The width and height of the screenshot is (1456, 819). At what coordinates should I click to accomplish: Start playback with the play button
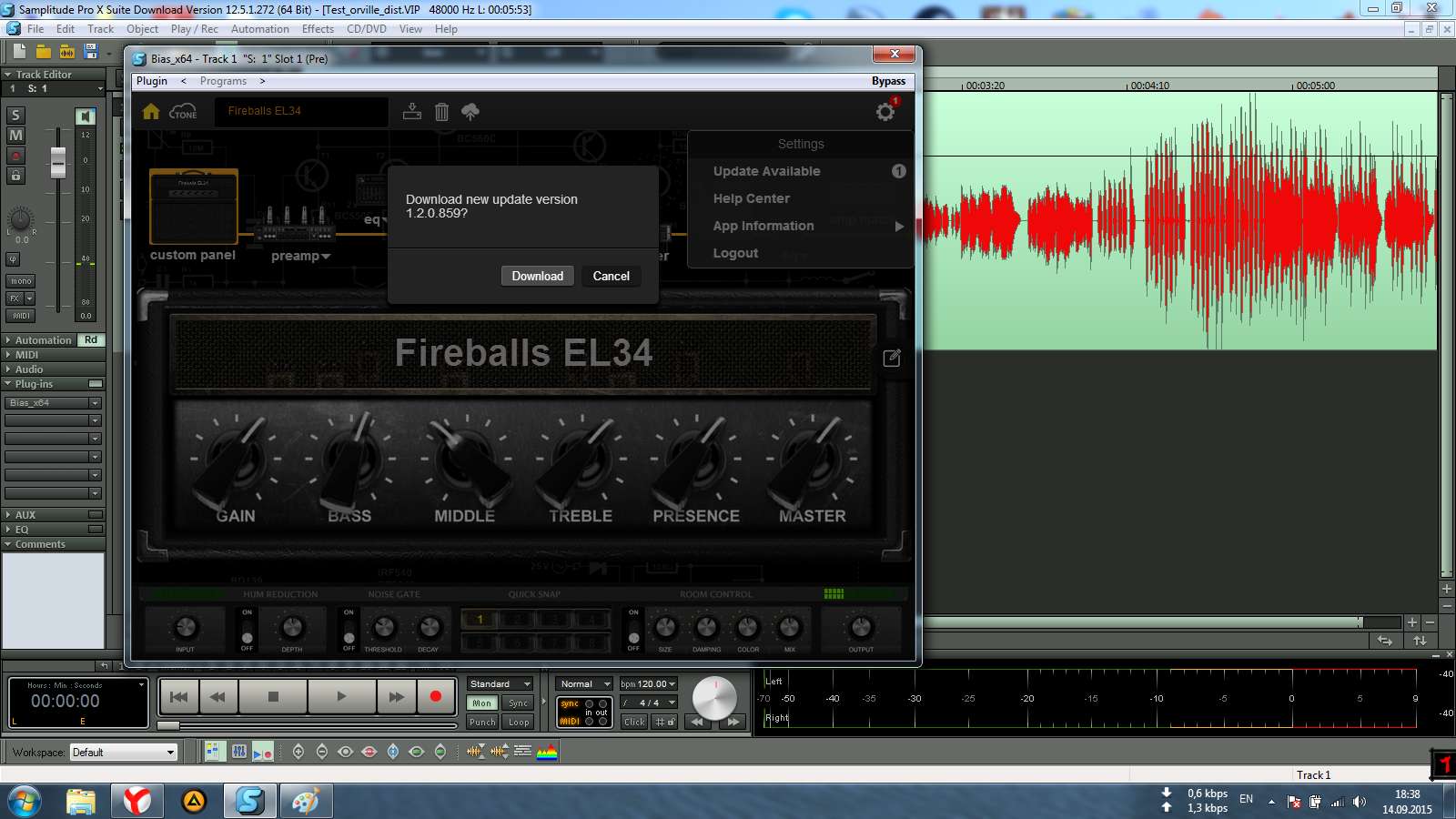tap(341, 697)
